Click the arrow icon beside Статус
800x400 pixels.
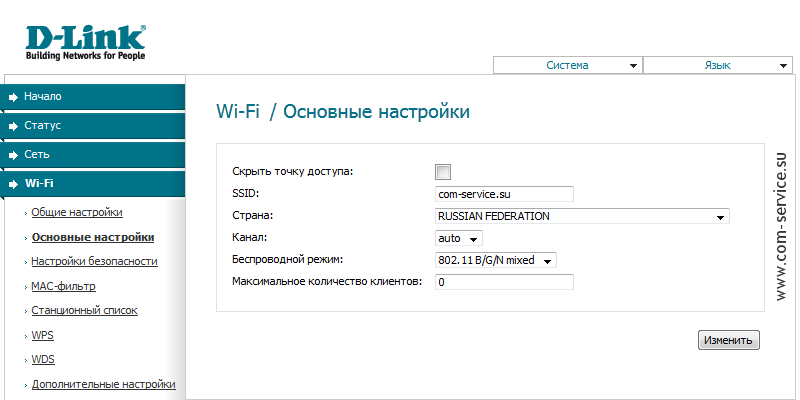point(14,126)
